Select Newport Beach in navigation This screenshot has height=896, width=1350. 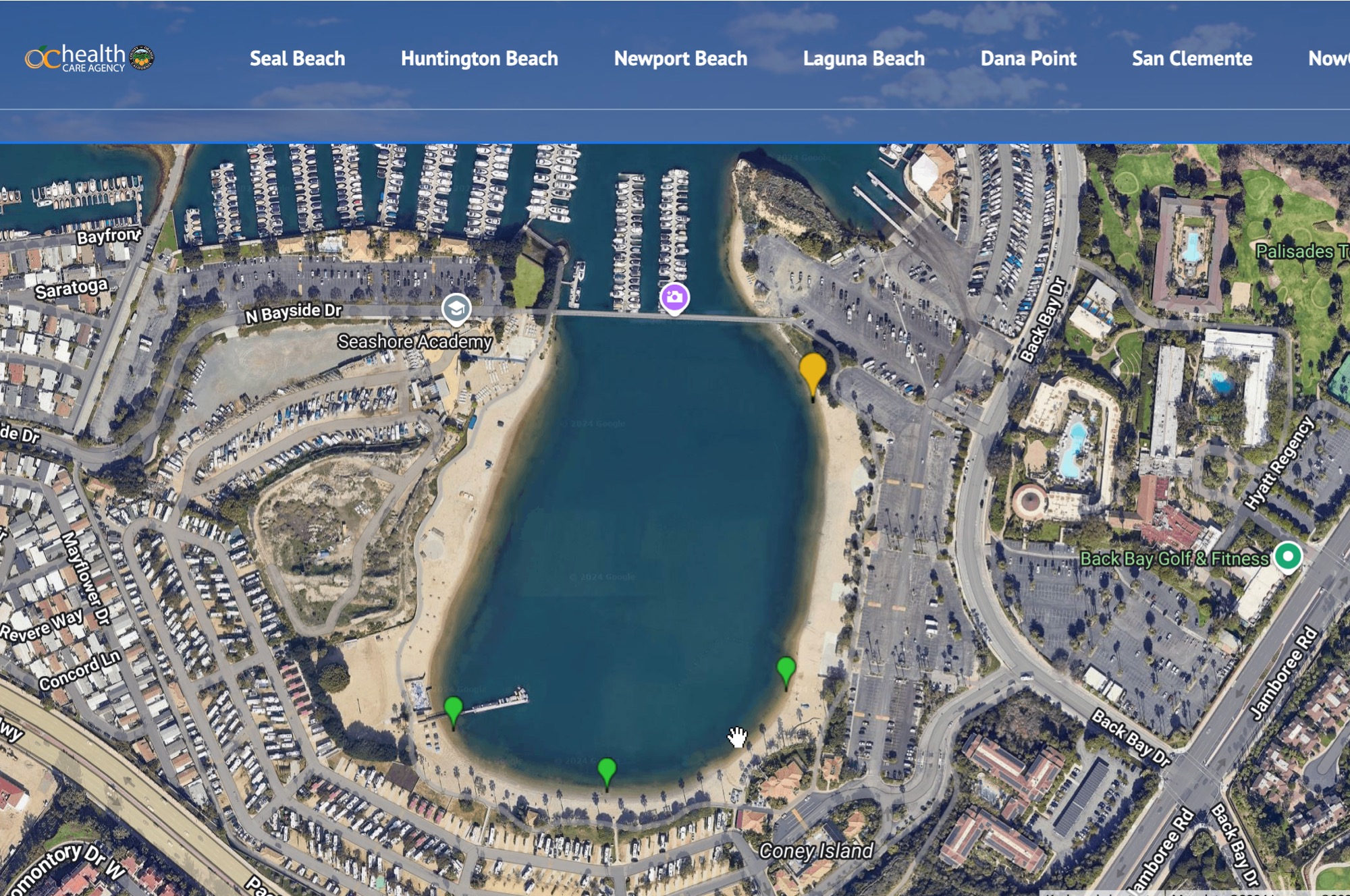[x=680, y=59]
